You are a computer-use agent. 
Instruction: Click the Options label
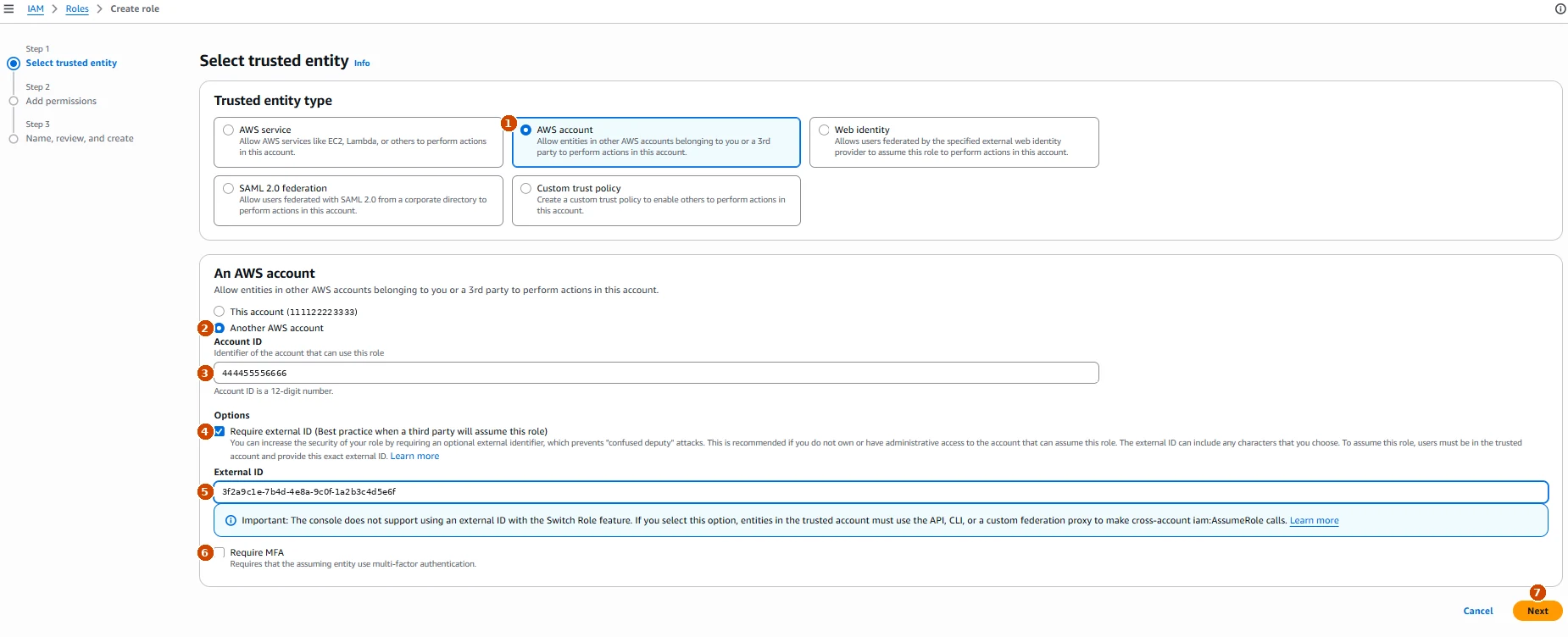point(231,415)
